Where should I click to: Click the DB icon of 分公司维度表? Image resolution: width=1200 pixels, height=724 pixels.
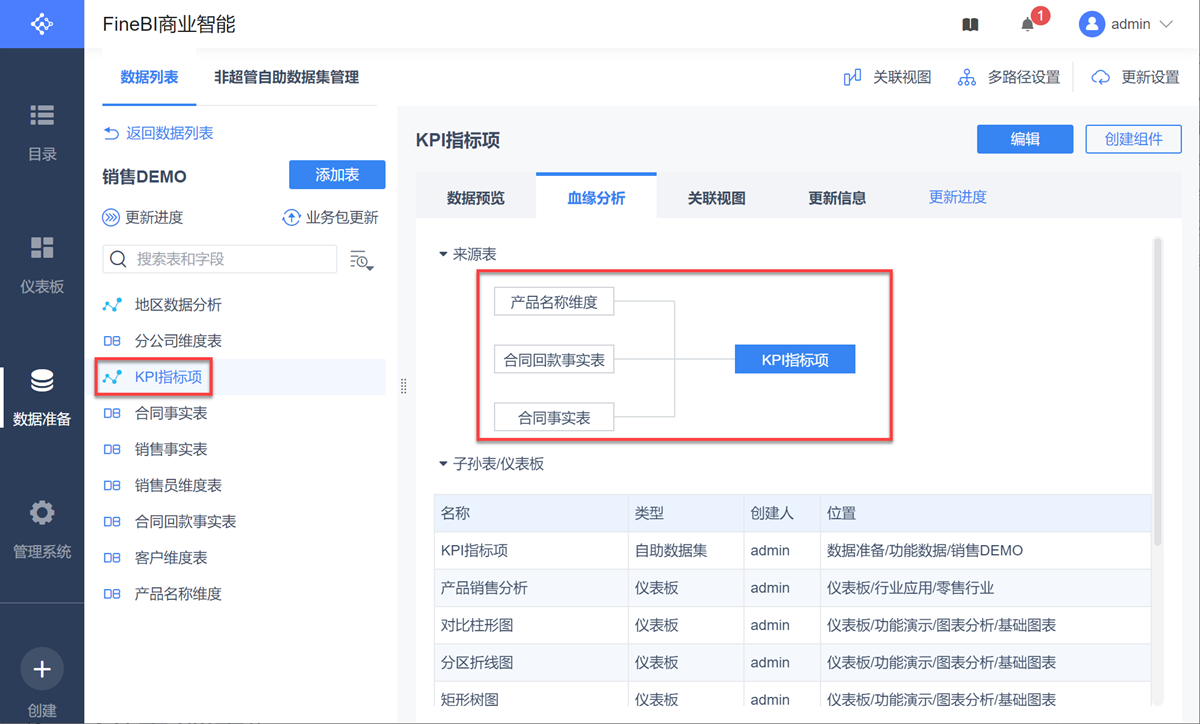click(112, 341)
